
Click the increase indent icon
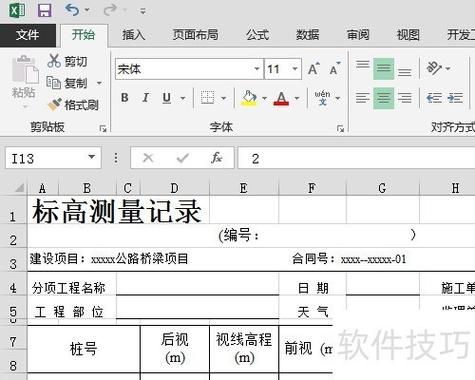455,98
